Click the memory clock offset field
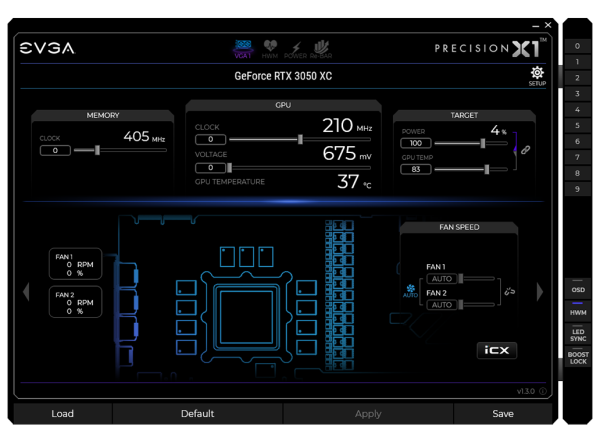Image resolution: width=600 pixels, height=427 pixels. coord(55,150)
